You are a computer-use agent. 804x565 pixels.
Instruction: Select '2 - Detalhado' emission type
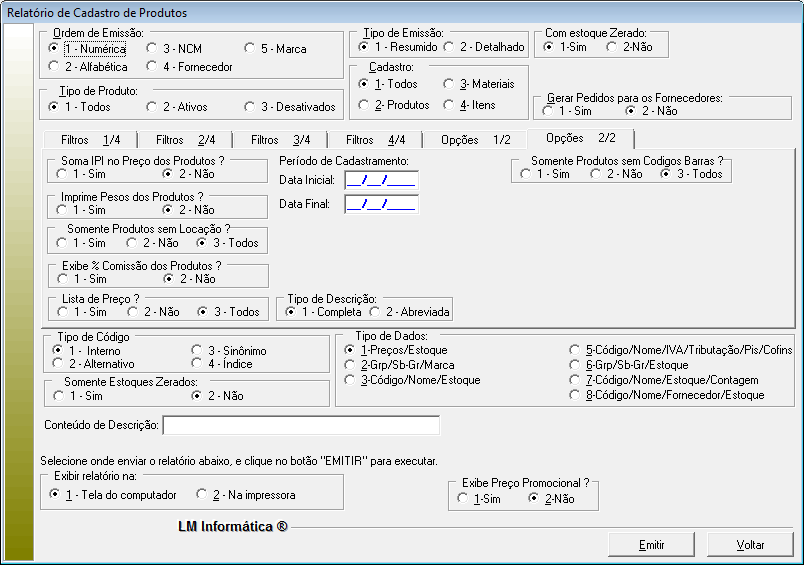coord(450,47)
